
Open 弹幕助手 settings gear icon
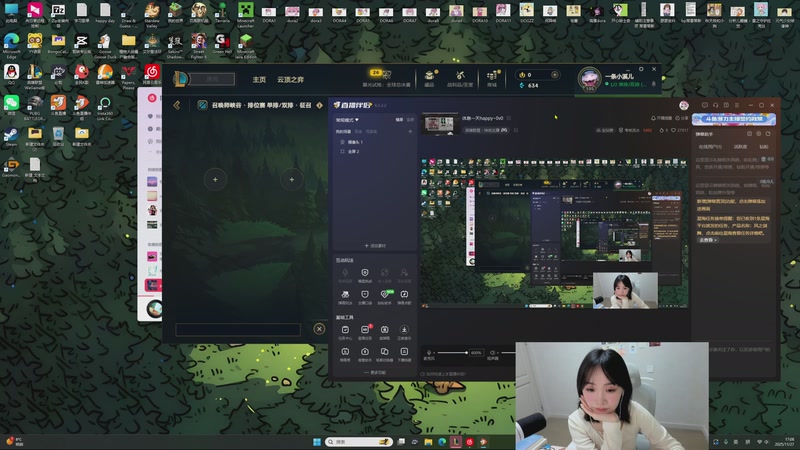(759, 134)
